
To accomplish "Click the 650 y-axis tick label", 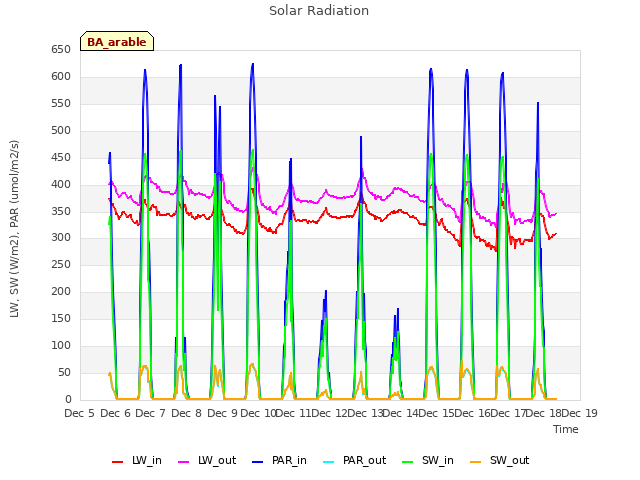I will 61,50.
